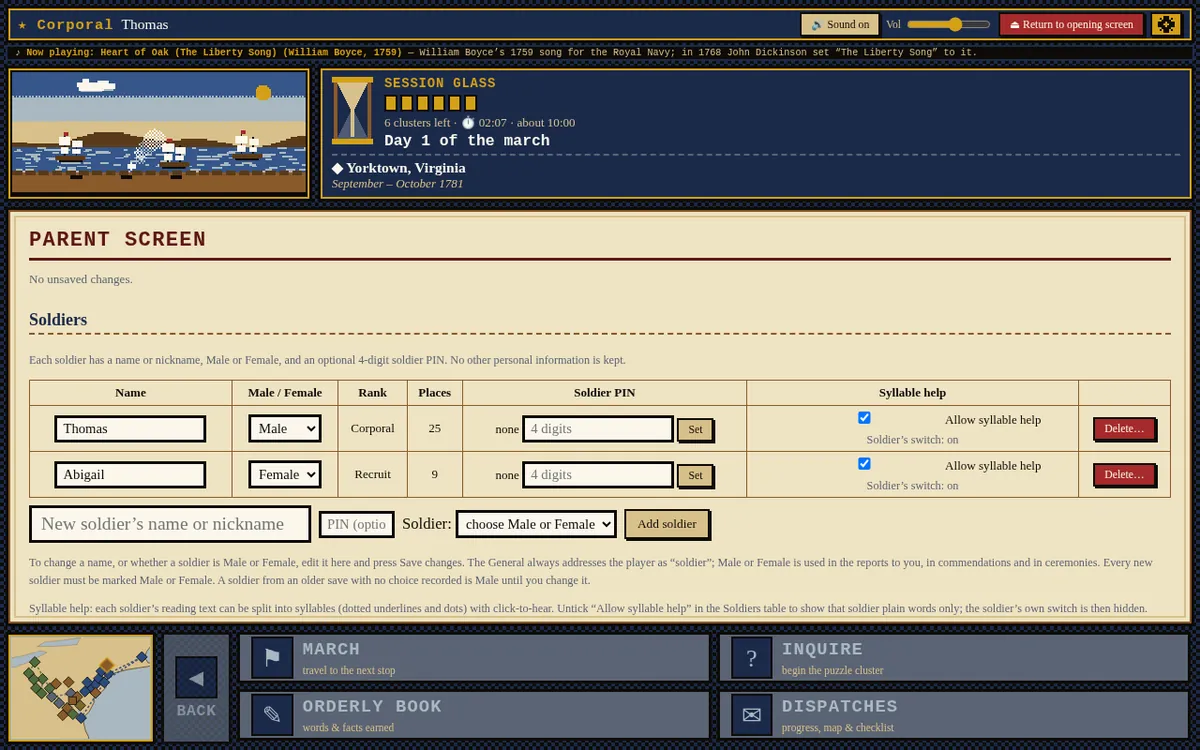Viewport: 1200px width, 750px height.
Task: Open the choose Male or Female dropdown
Action: [536, 524]
